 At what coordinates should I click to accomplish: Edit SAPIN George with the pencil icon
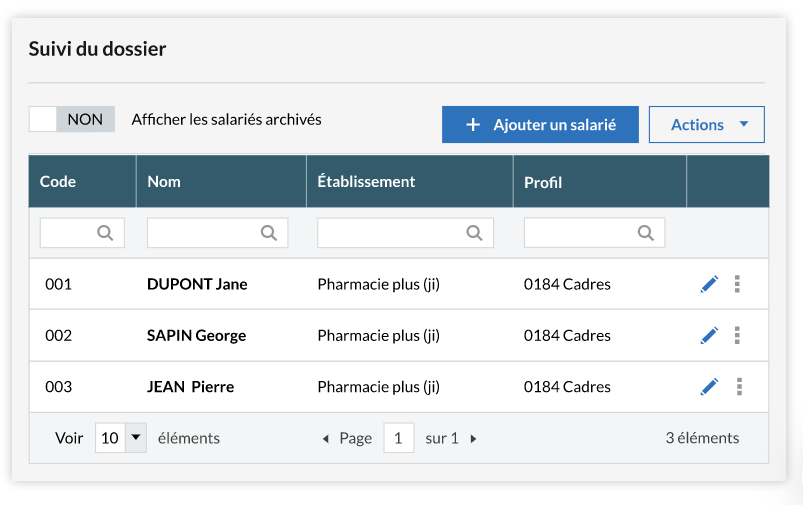click(710, 335)
